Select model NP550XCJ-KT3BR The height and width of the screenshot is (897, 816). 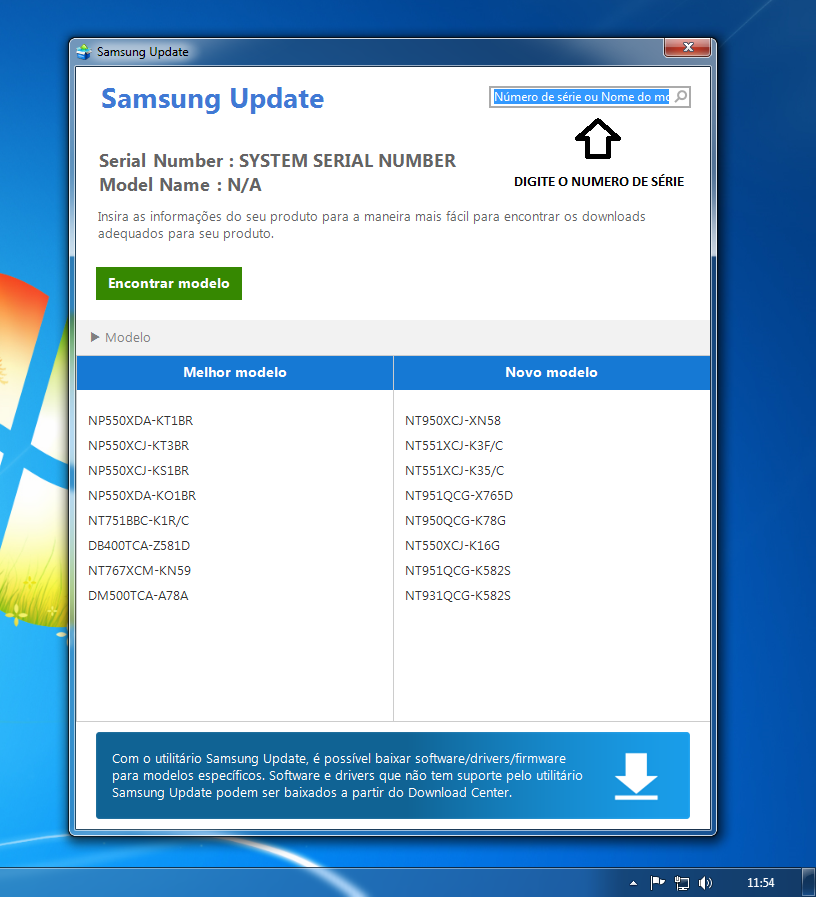pos(138,446)
